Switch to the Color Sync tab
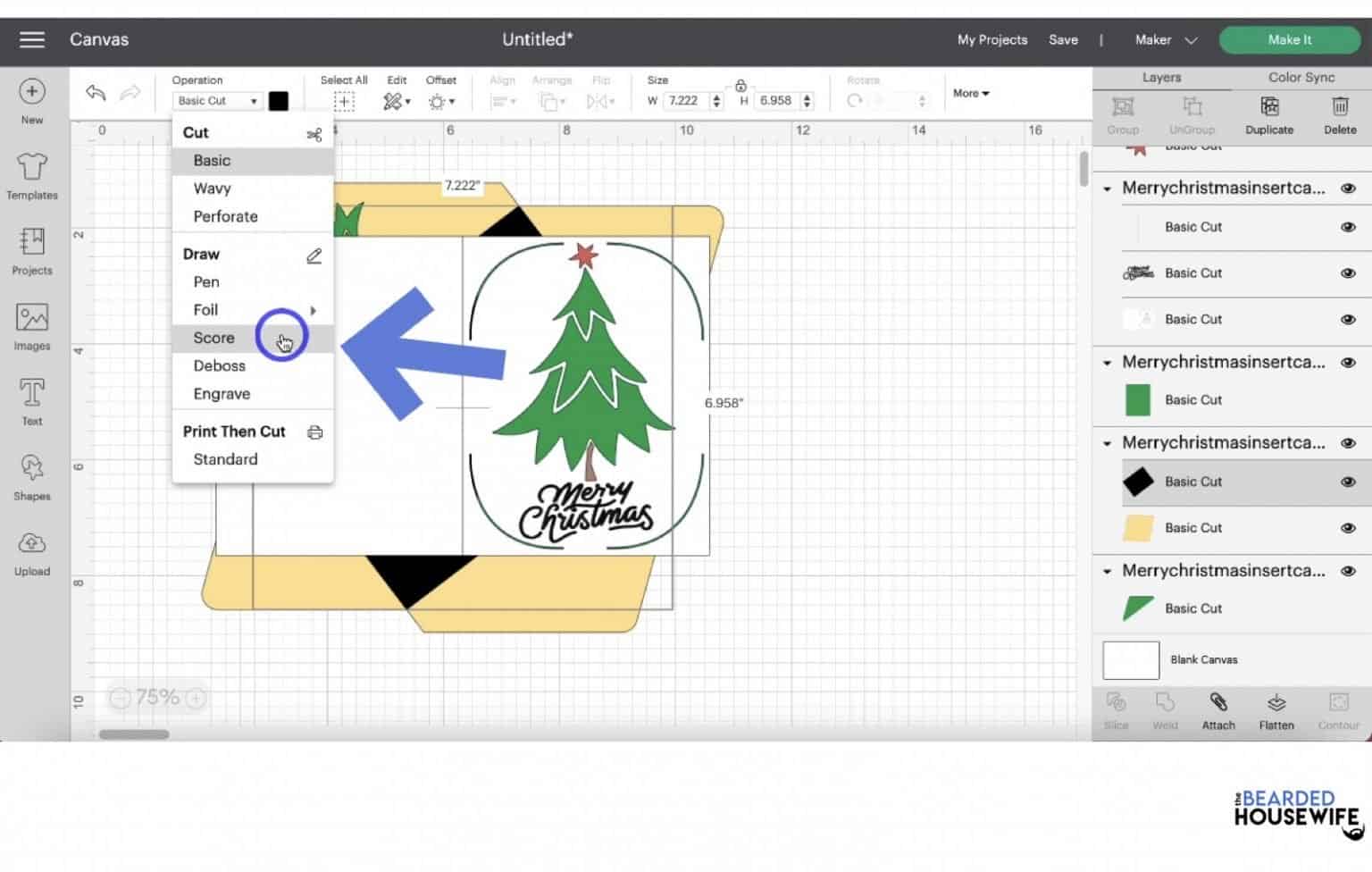Image resolution: width=1372 pixels, height=872 pixels. 1301,77
